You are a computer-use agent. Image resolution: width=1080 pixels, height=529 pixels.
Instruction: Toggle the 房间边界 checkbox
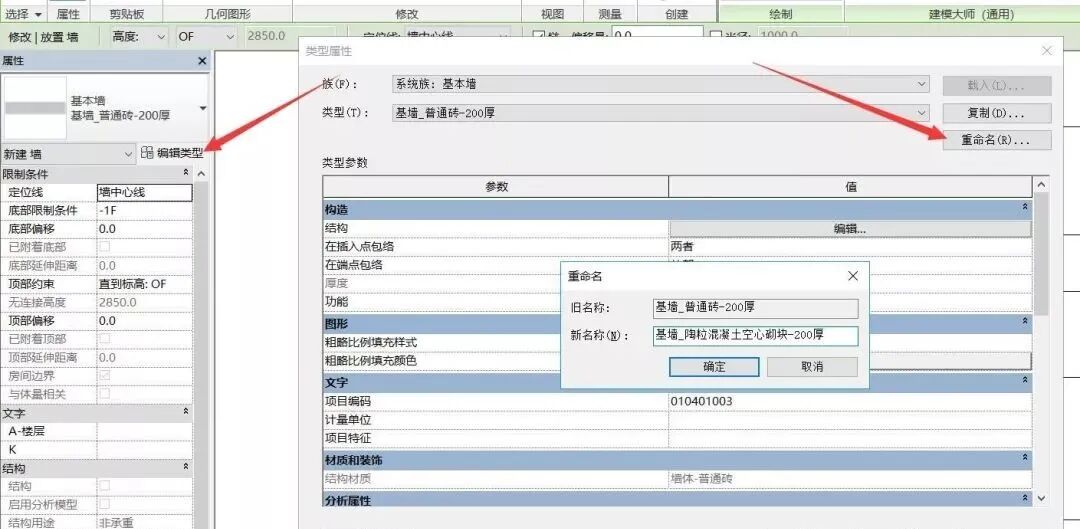[105, 376]
